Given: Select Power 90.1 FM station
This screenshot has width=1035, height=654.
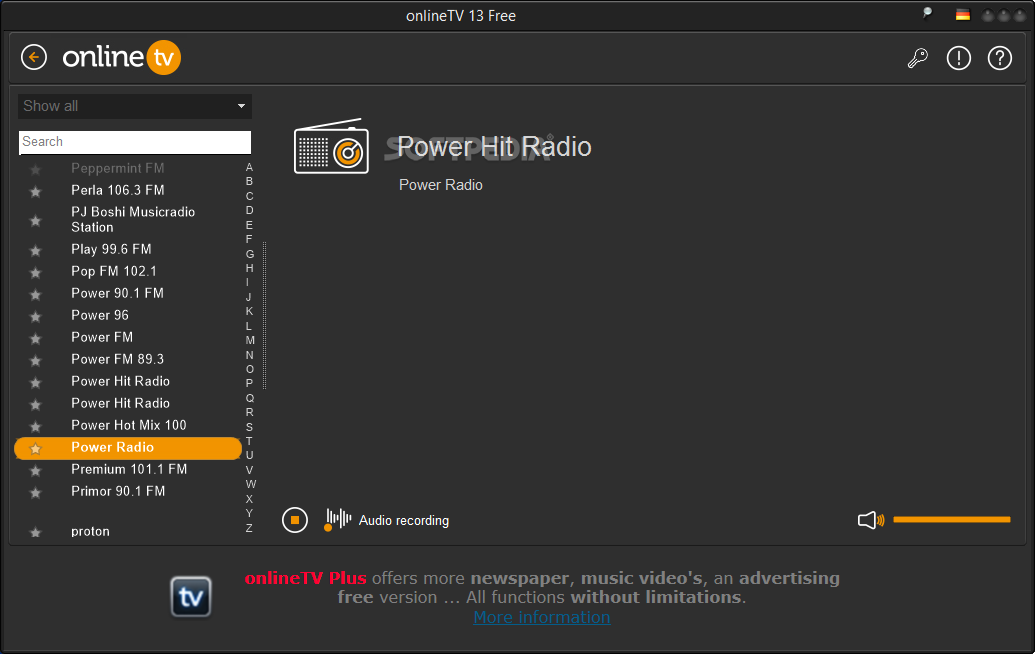Looking at the screenshot, I should point(117,293).
